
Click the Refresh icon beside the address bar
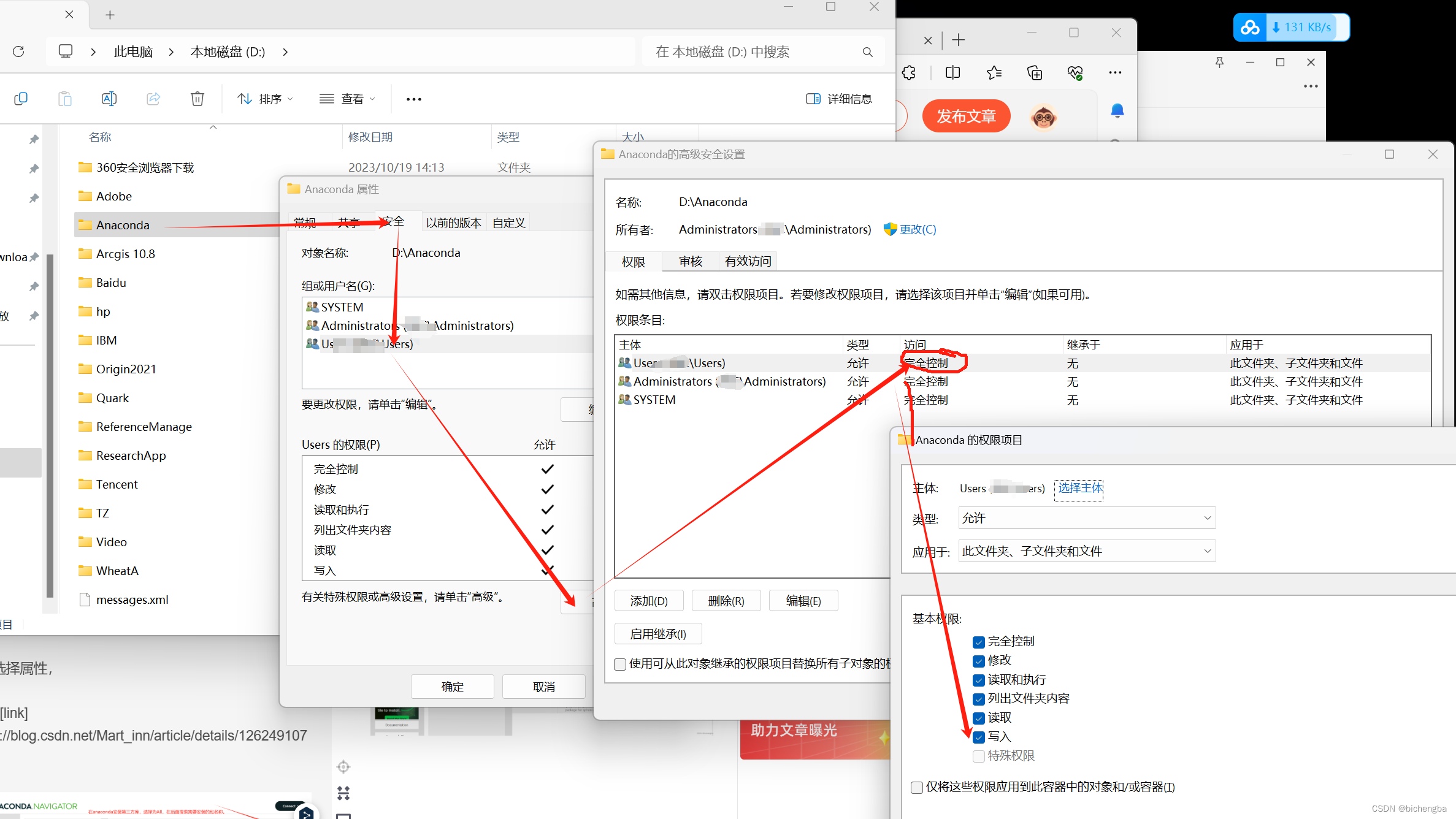pos(18,51)
